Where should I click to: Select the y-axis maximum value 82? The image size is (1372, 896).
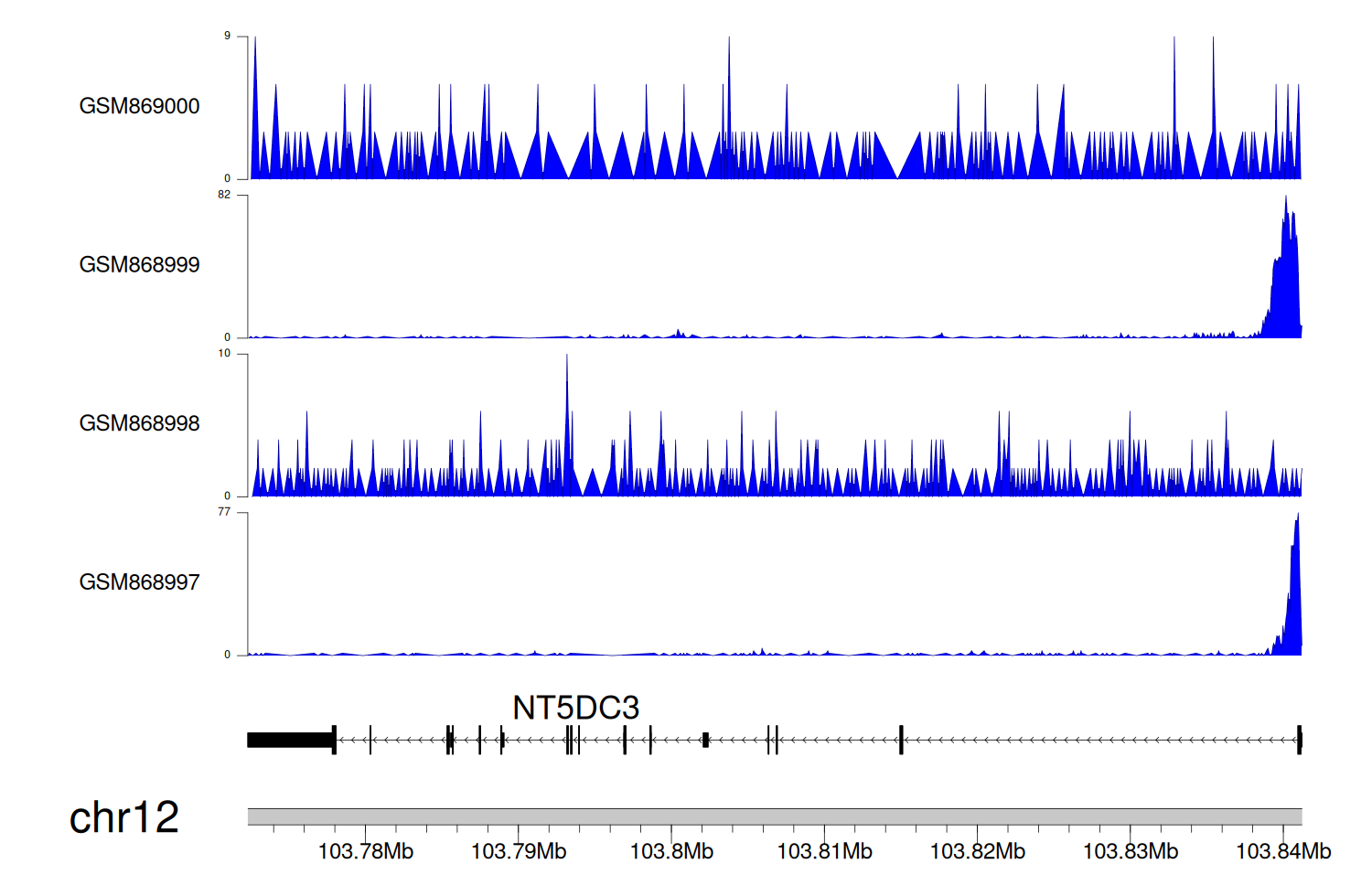click(x=224, y=195)
